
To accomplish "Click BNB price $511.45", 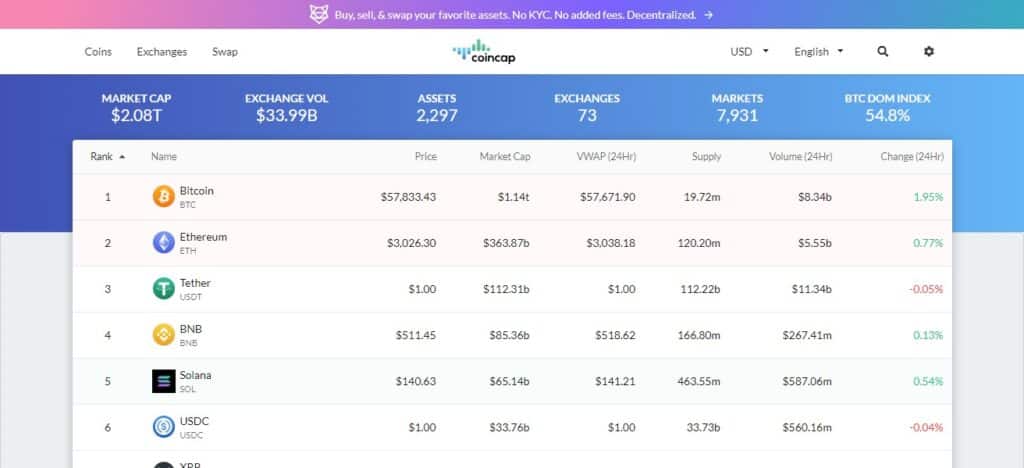I will [x=415, y=335].
